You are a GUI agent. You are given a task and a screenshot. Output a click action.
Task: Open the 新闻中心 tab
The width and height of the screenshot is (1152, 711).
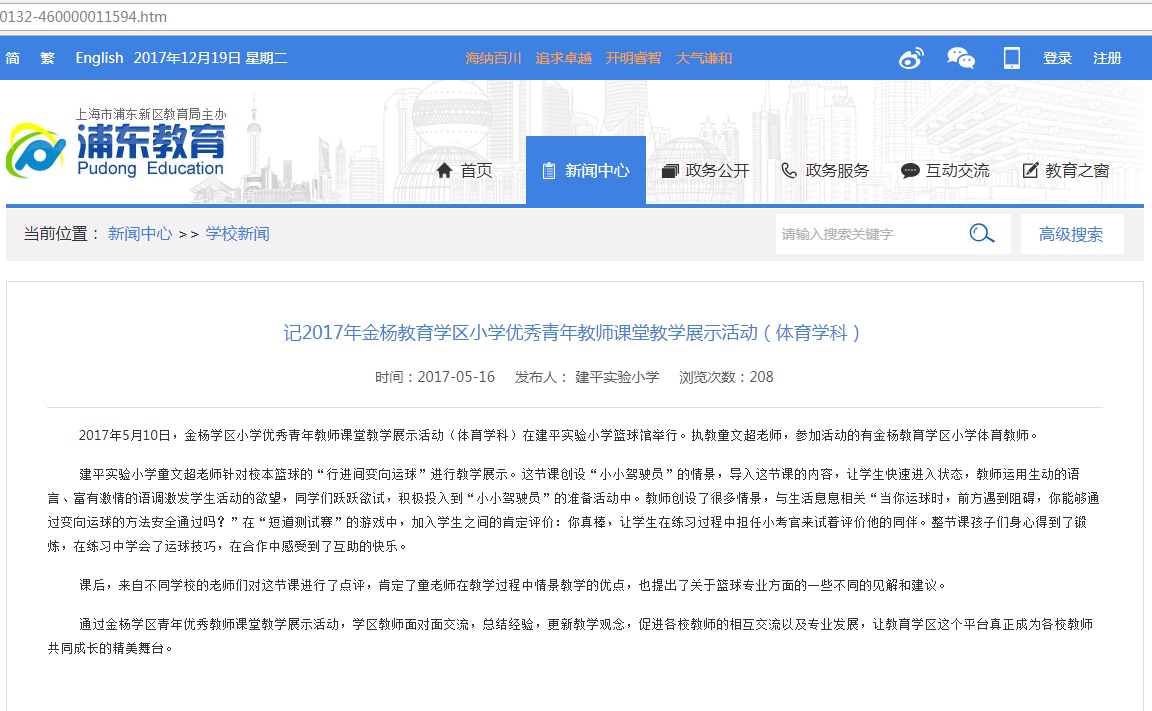pos(586,170)
